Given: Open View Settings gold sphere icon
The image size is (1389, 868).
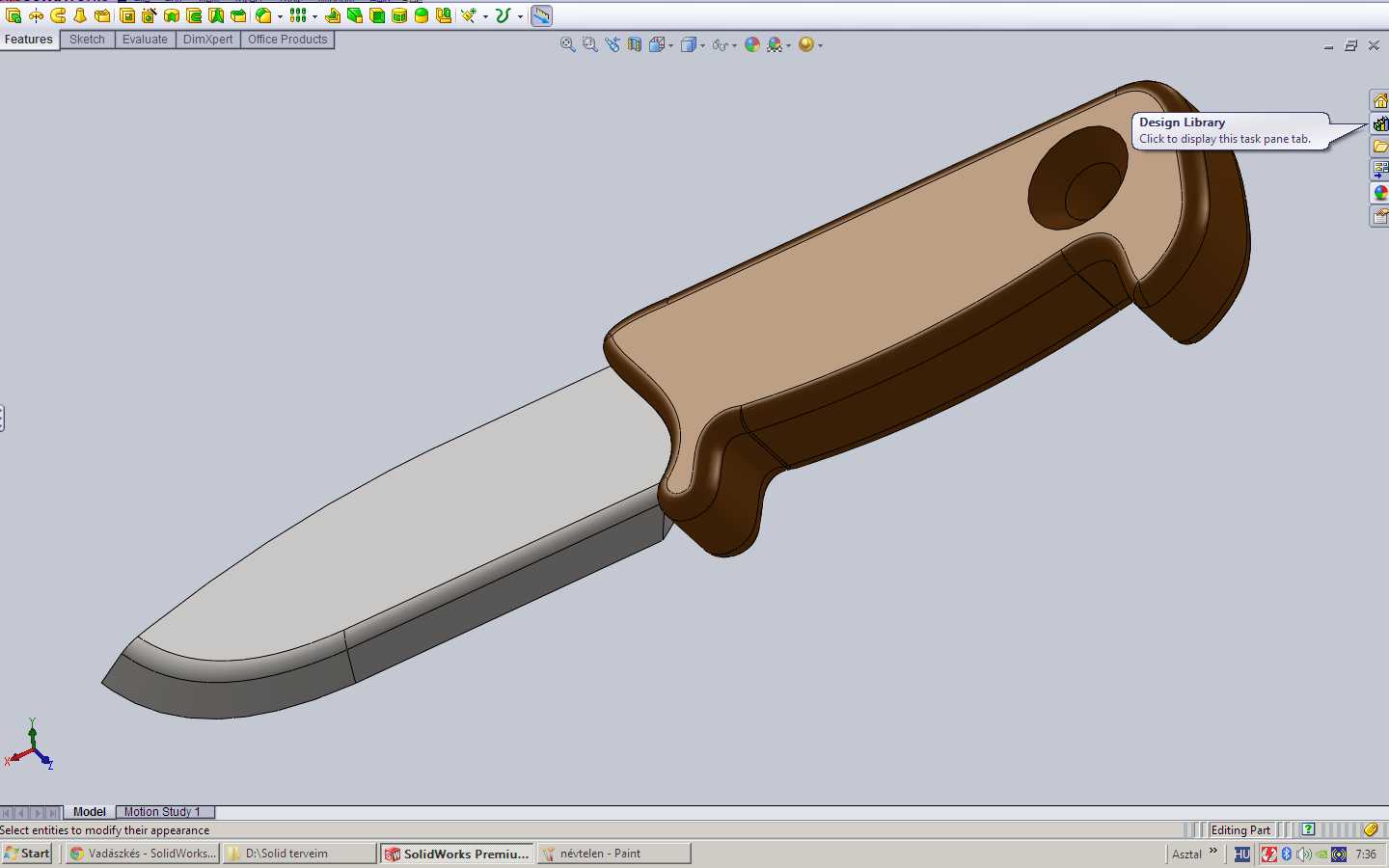Looking at the screenshot, I should (x=806, y=44).
